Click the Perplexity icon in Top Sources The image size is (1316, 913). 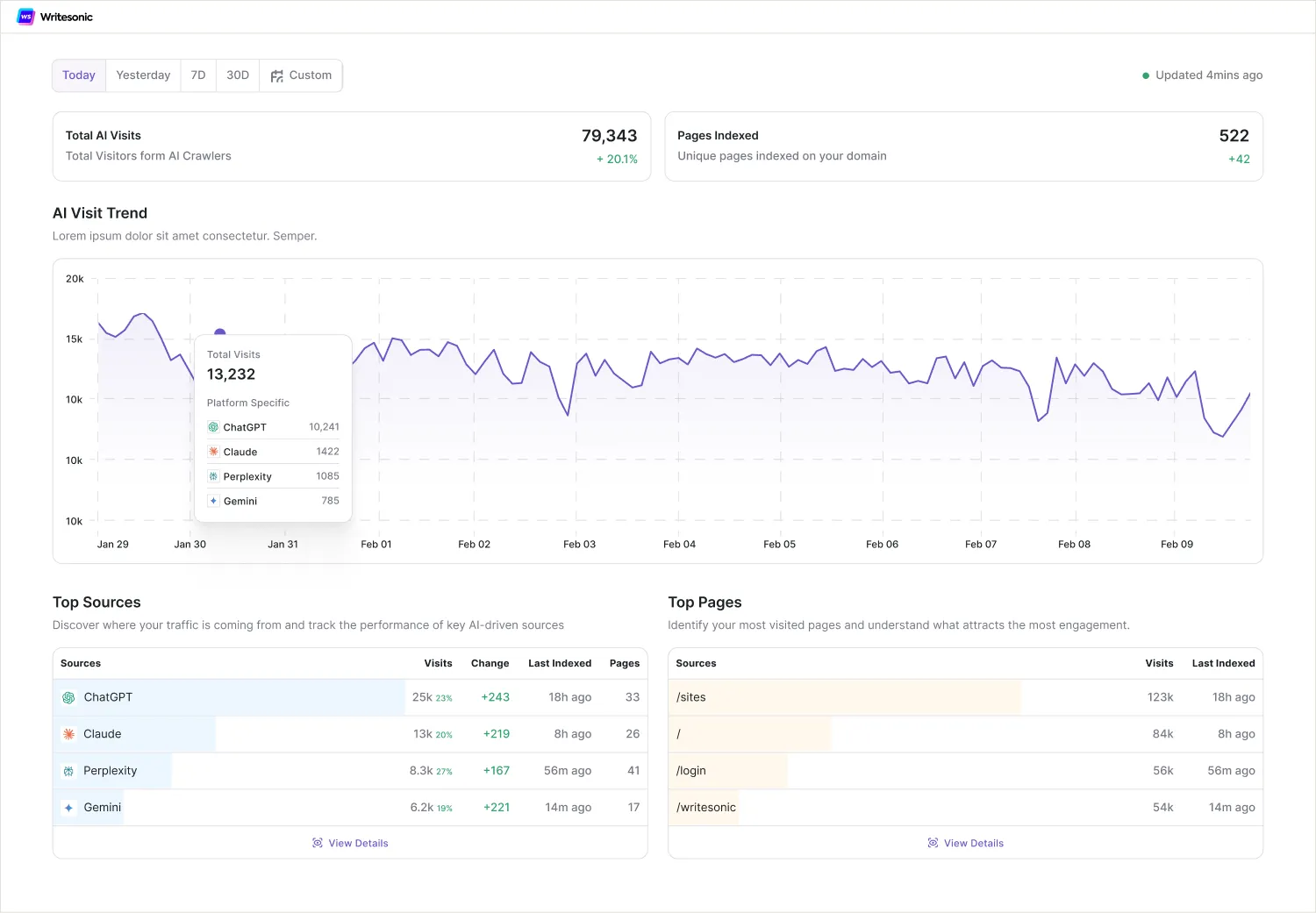coord(68,771)
